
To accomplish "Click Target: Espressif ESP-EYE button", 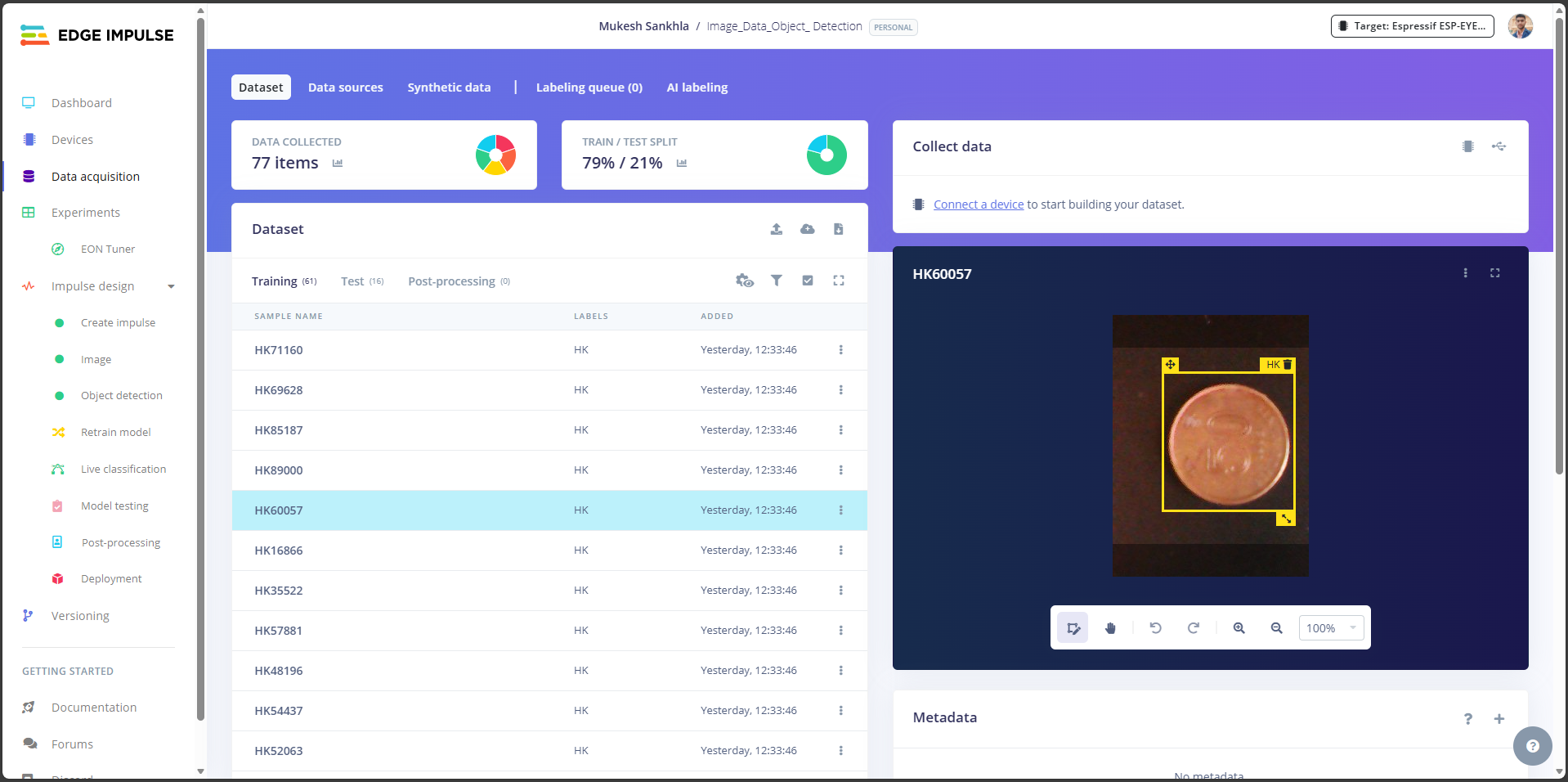I will (1412, 26).
